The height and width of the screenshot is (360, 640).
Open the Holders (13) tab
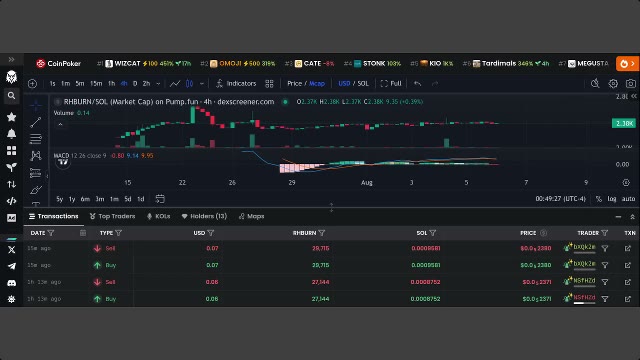tap(204, 216)
